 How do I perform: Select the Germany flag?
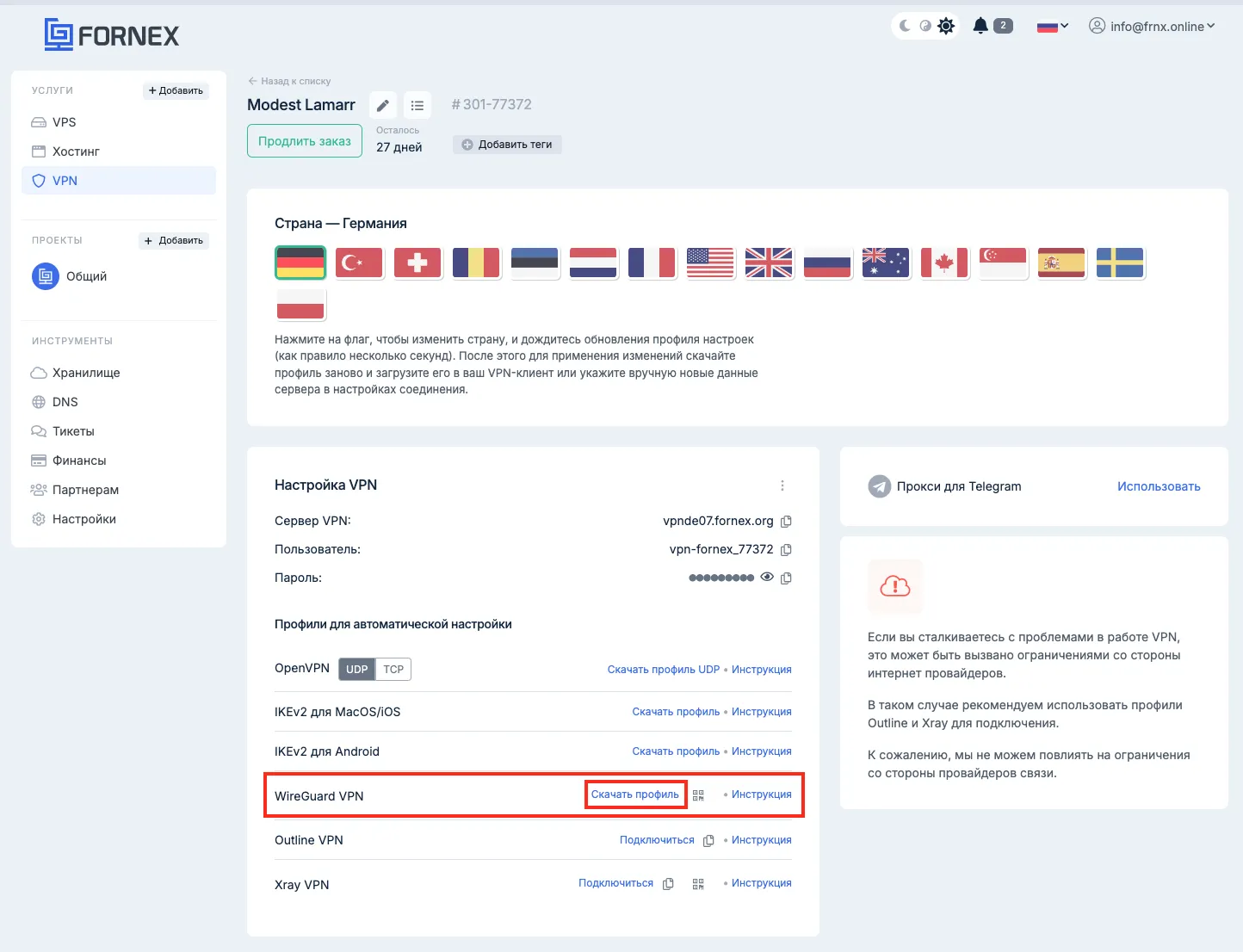tap(300, 263)
